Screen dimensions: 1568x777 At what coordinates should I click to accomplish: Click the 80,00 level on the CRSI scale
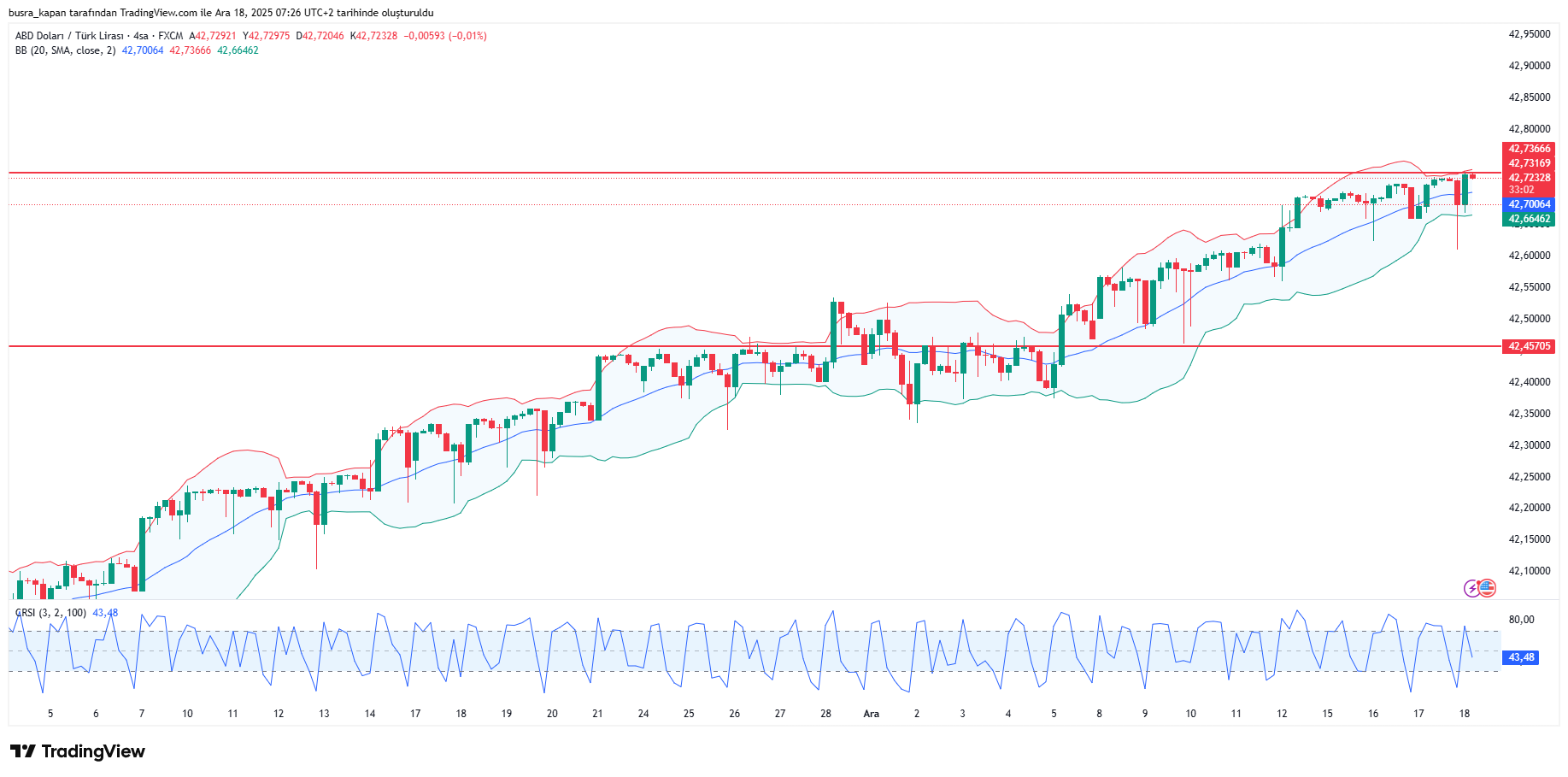coord(1521,620)
